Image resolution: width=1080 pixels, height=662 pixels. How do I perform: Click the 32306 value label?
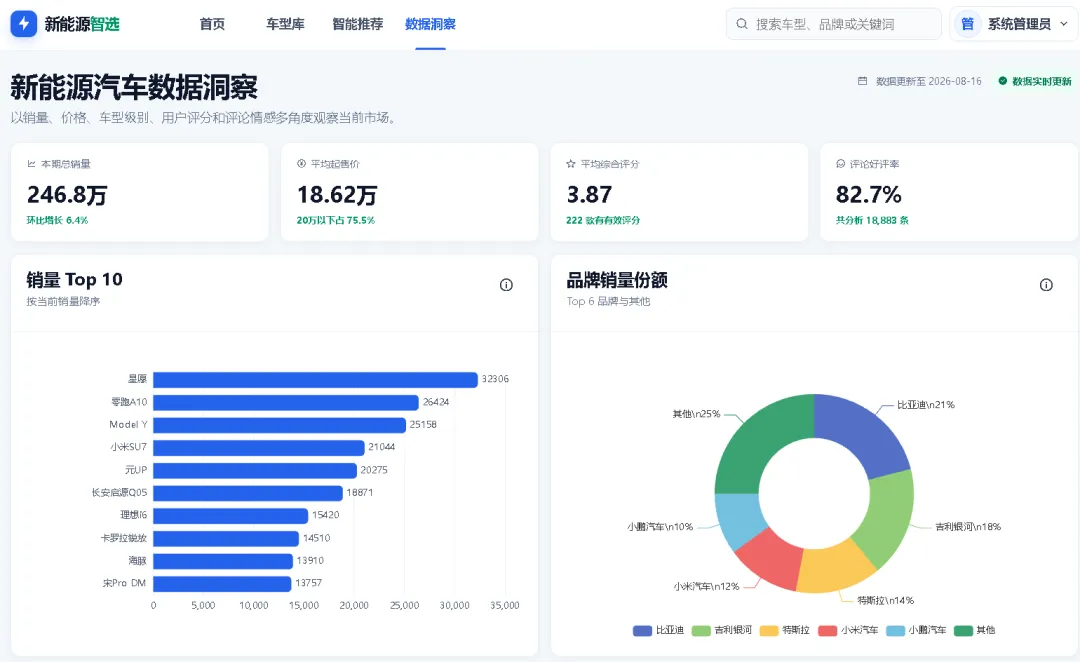pos(495,380)
